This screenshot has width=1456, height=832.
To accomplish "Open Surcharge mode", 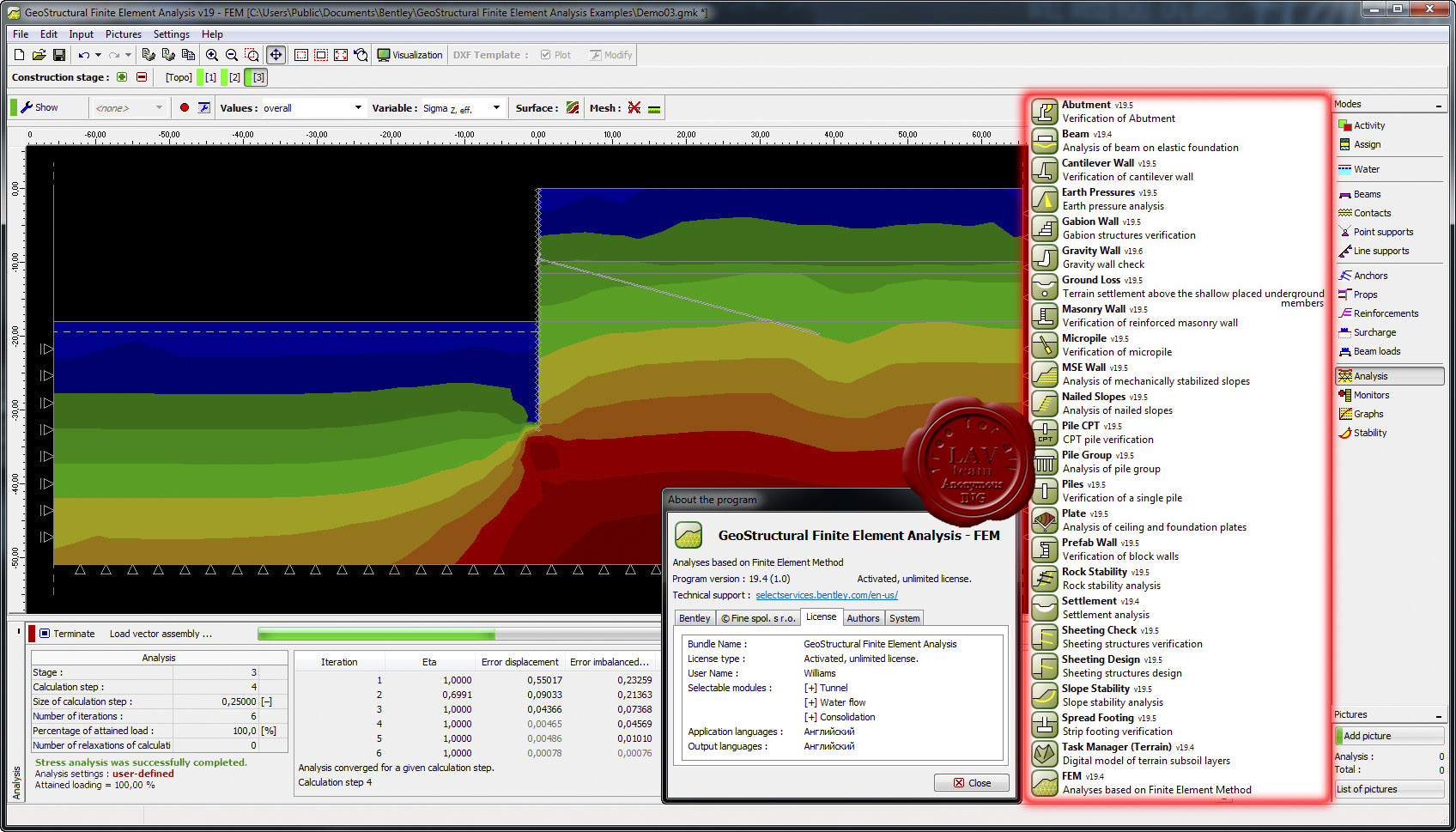I will tap(1368, 332).
